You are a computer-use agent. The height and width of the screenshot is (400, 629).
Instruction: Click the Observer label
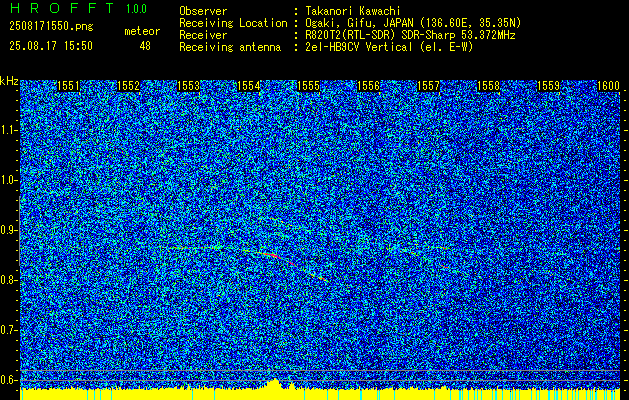[x=203, y=11]
